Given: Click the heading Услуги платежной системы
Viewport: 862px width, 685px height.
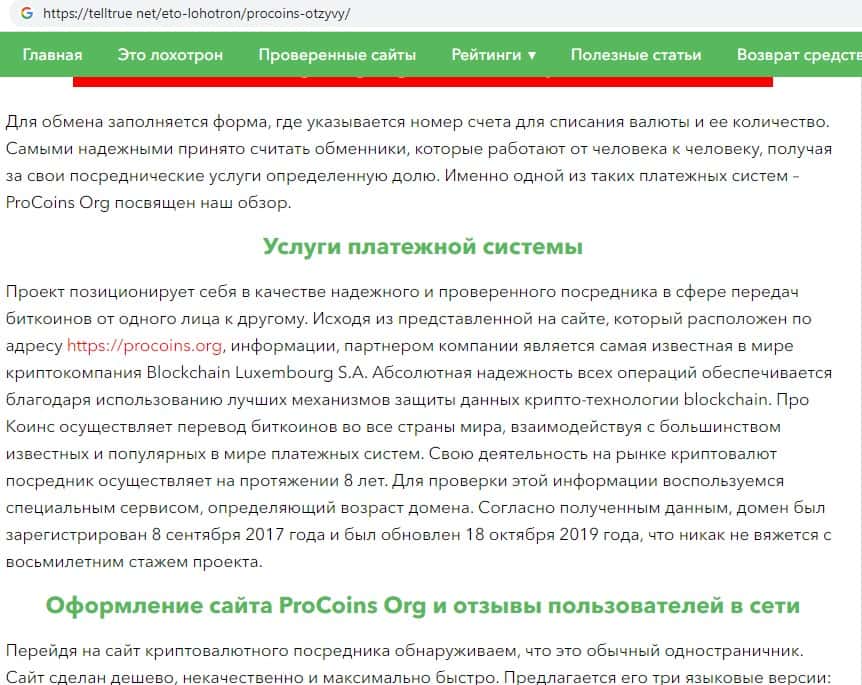Looking at the screenshot, I should click(x=423, y=246).
